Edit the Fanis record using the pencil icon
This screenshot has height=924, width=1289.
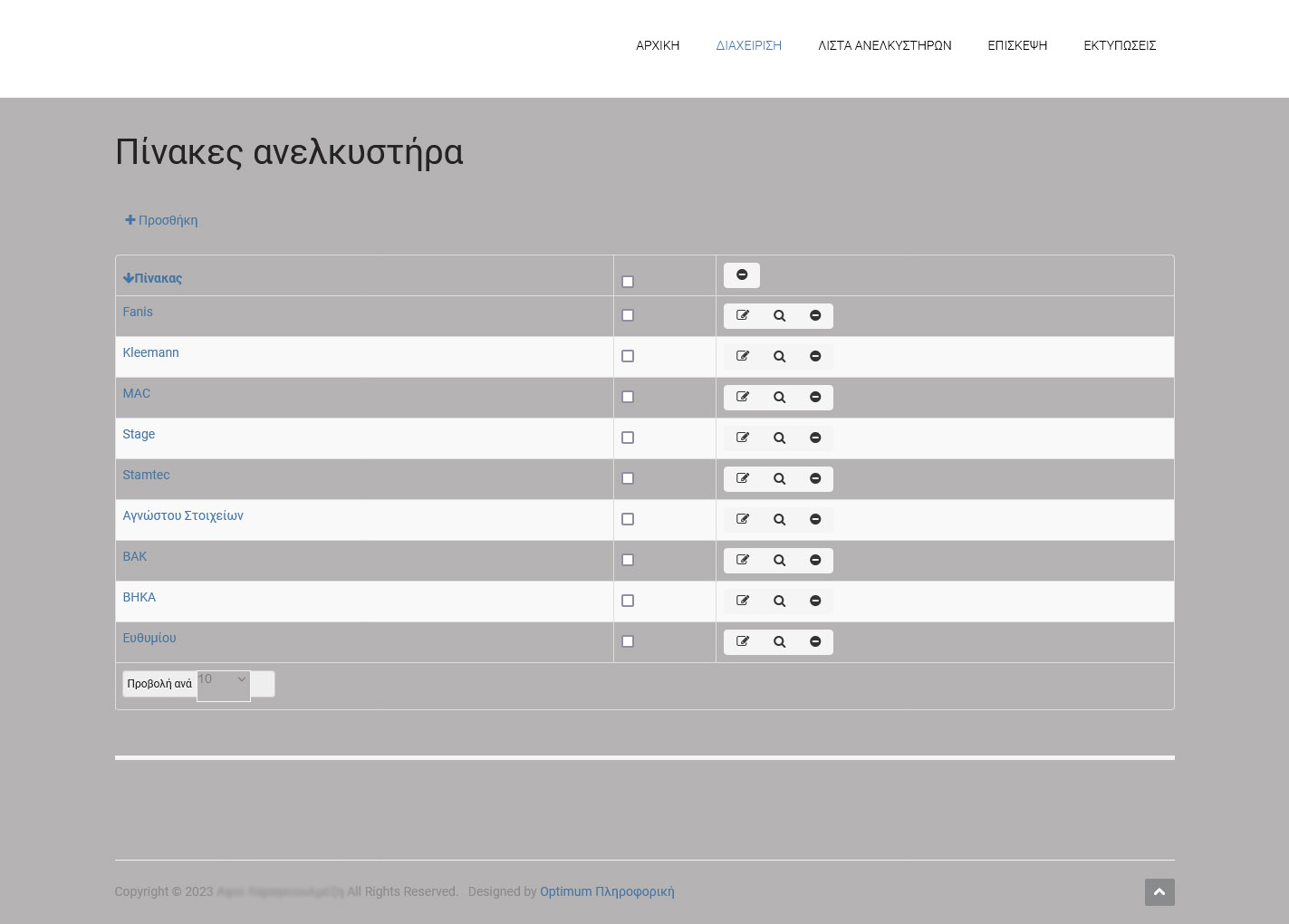coord(742,315)
